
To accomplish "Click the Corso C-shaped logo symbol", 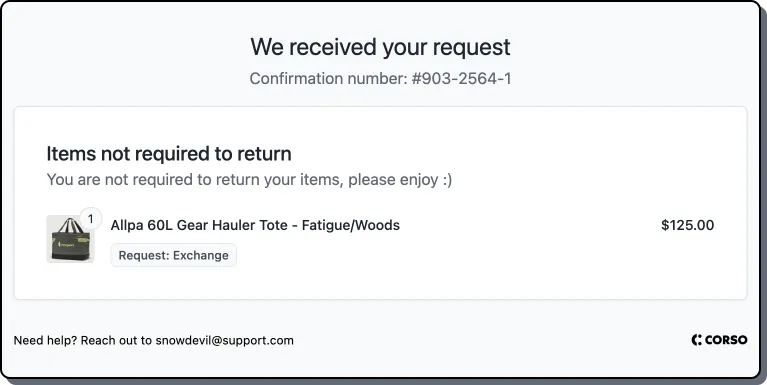I will 697,340.
